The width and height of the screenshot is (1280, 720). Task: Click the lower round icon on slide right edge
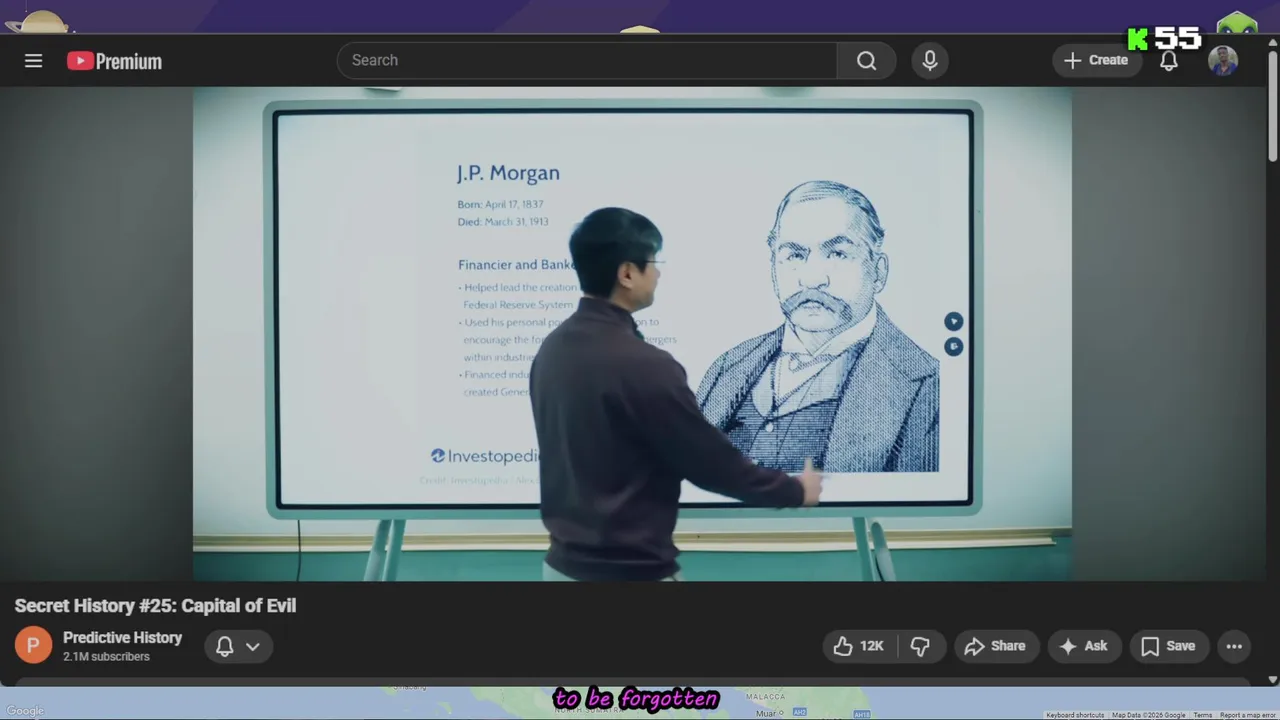[x=953, y=346]
